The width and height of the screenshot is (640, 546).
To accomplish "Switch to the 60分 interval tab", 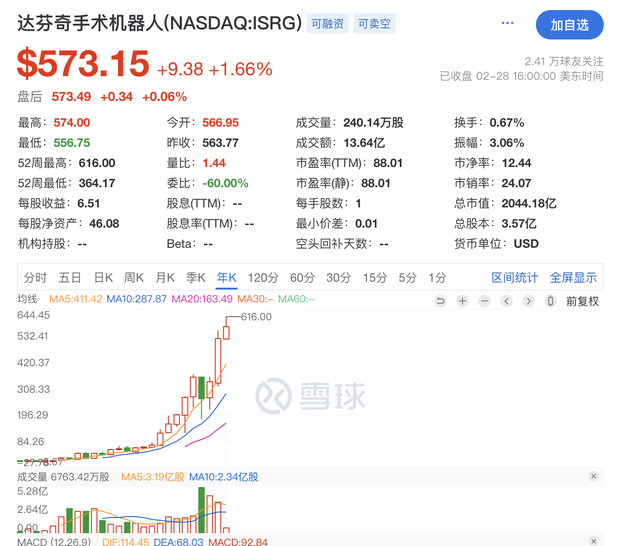I will 302,278.
